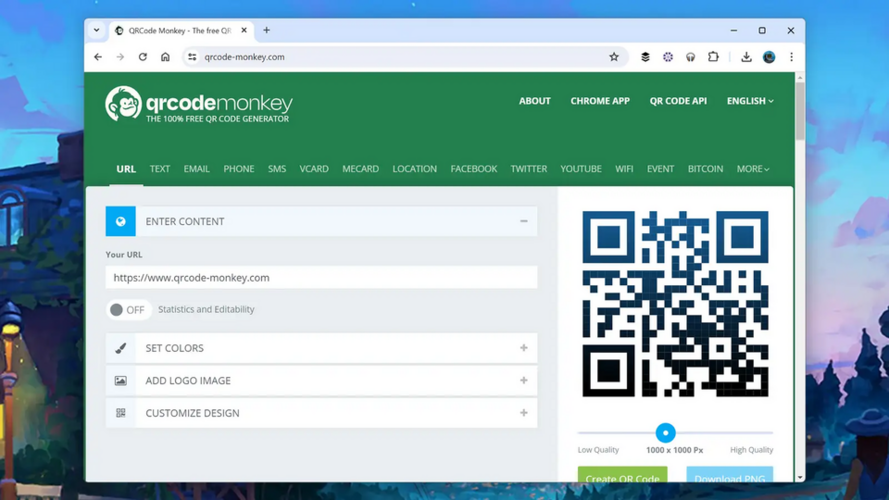The height and width of the screenshot is (500, 889).
Task: Bookmark this page with the star icon
Action: (x=614, y=57)
